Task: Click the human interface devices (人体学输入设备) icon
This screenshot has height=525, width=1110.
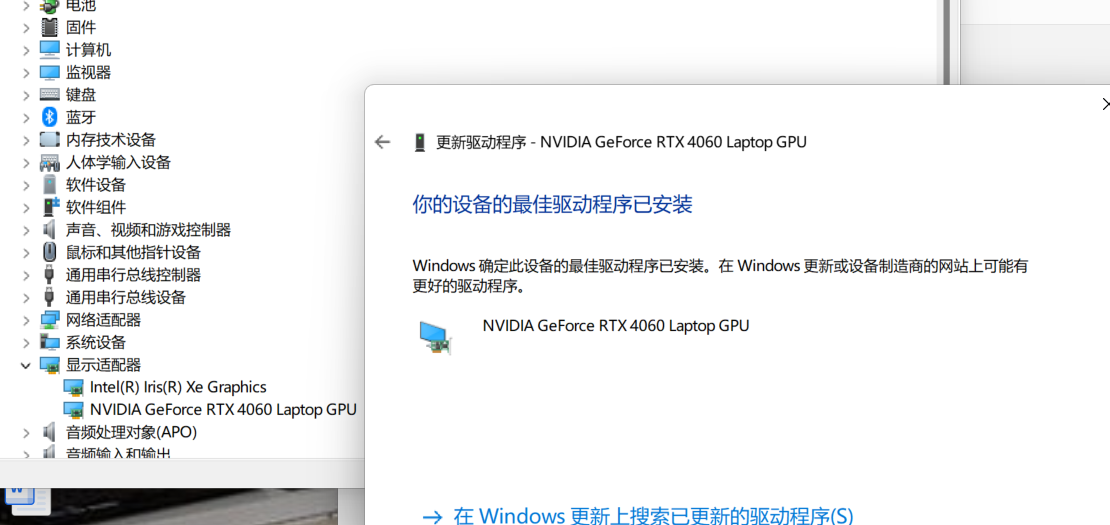Action: [50, 162]
